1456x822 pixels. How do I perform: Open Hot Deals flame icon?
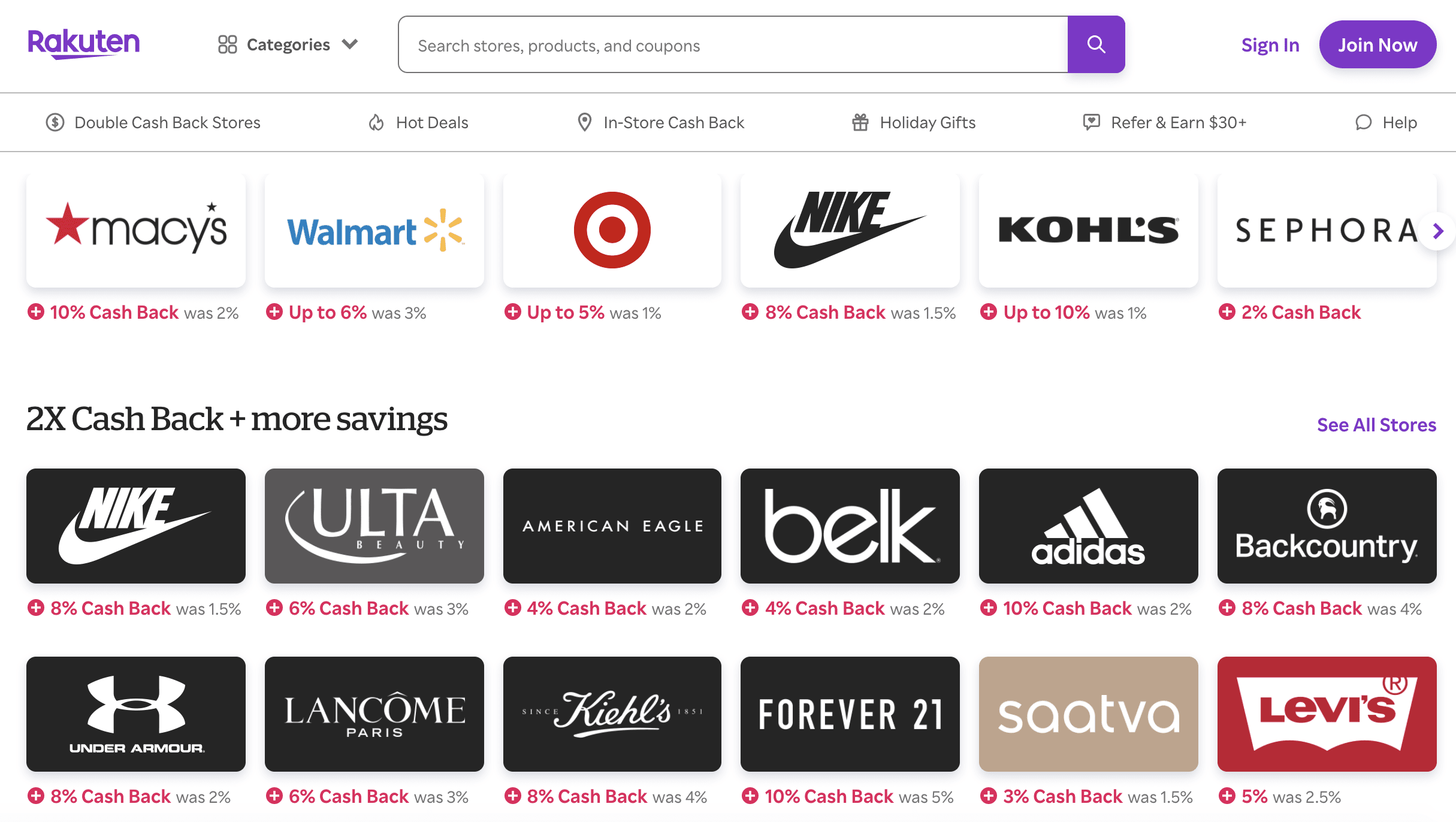[x=376, y=122]
